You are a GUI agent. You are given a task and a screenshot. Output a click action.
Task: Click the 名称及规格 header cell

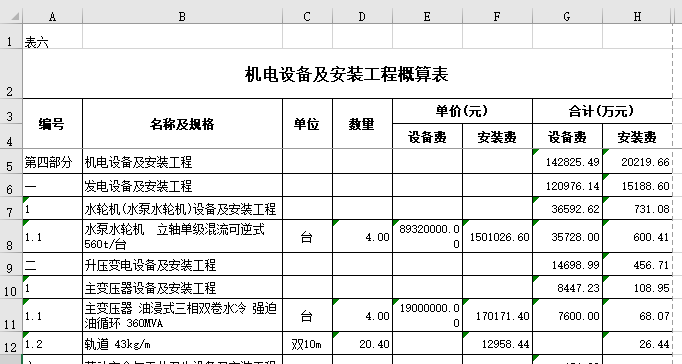click(182, 124)
